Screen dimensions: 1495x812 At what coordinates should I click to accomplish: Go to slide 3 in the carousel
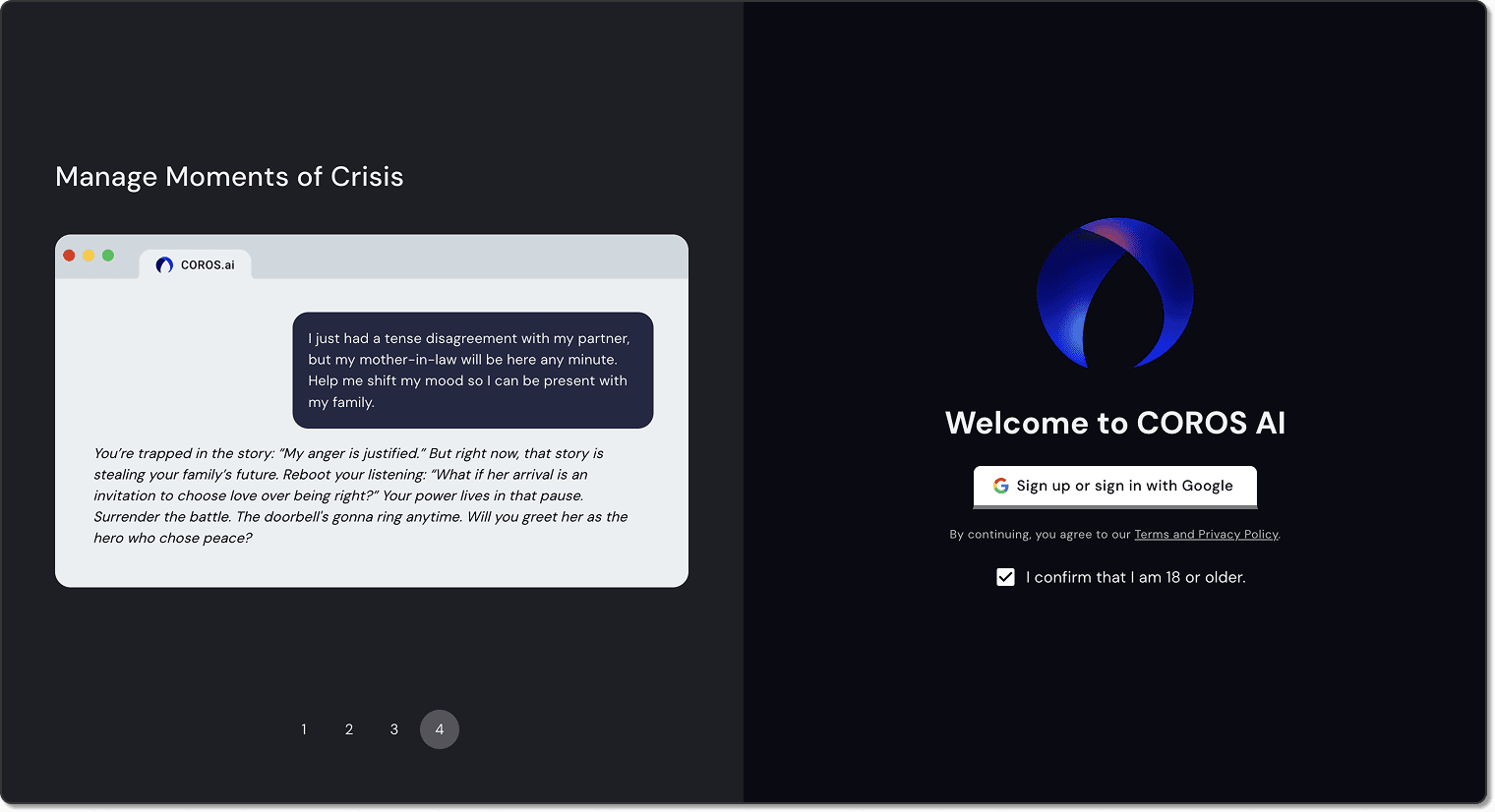[394, 729]
